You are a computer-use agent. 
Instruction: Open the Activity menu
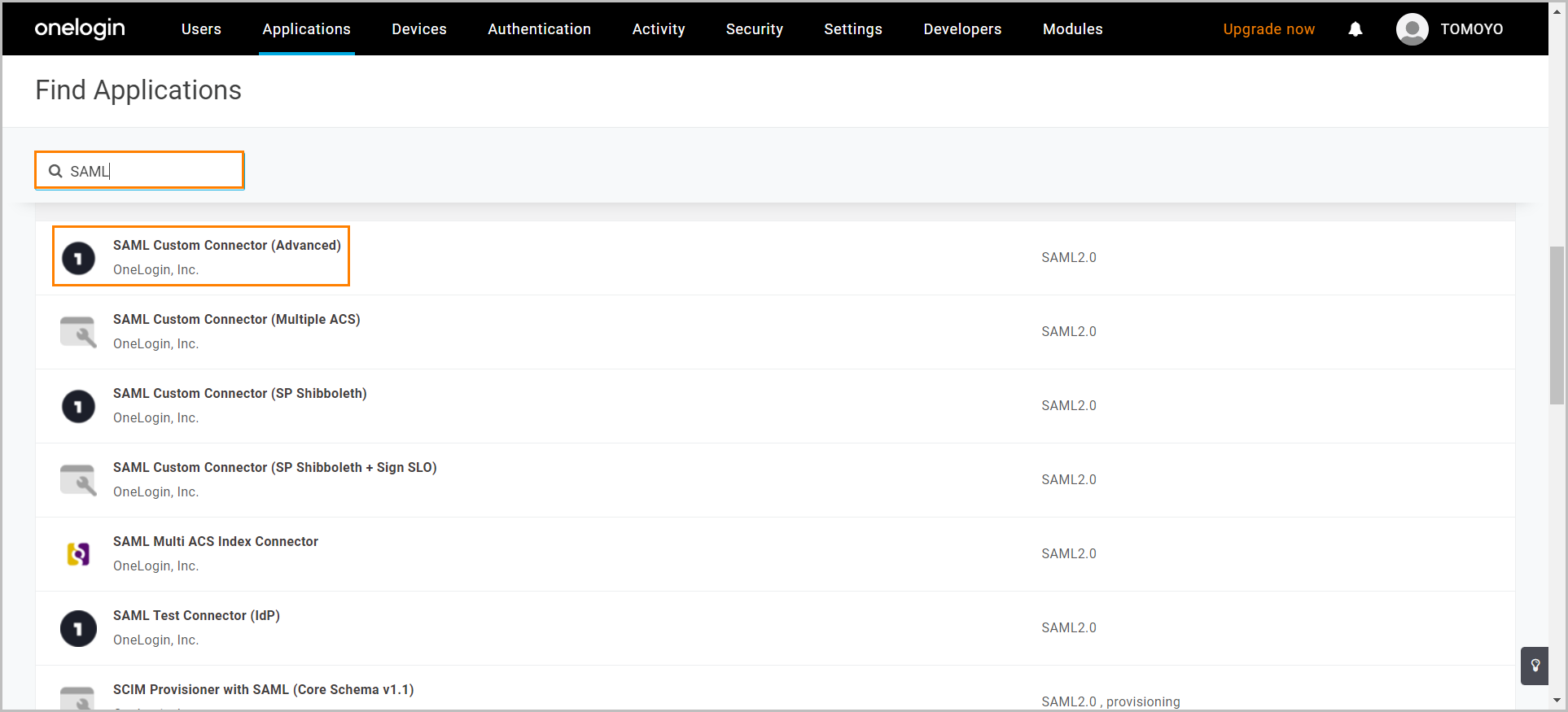659,29
